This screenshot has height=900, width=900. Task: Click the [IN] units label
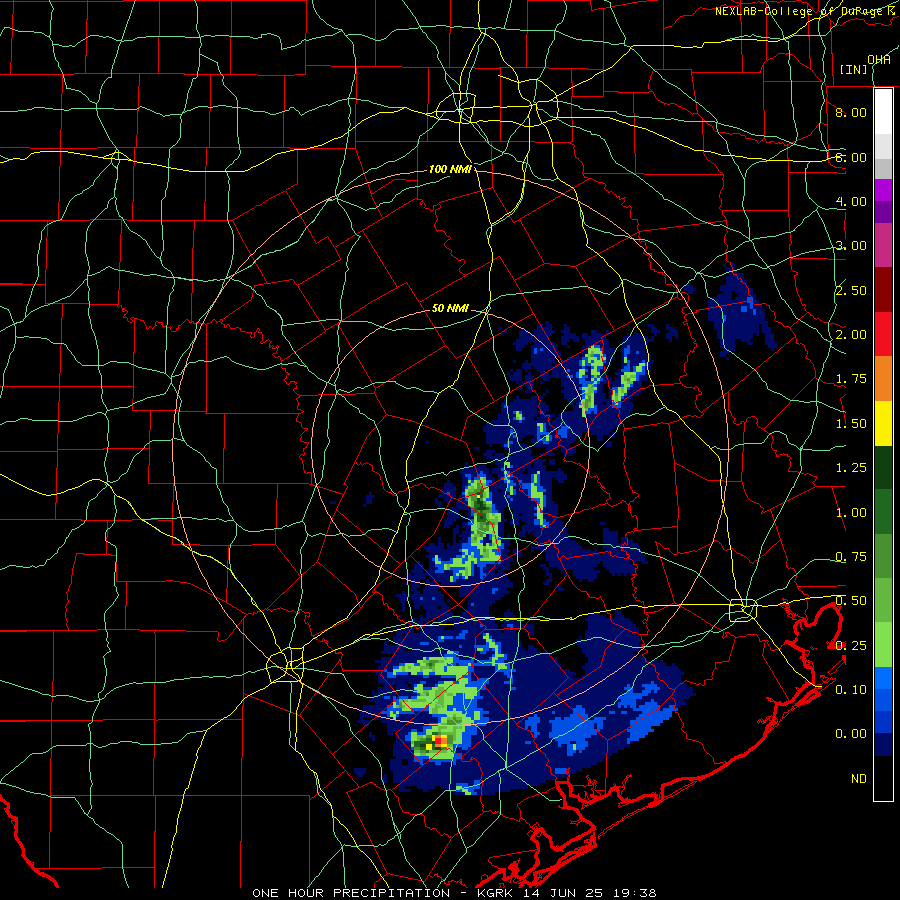click(853, 69)
